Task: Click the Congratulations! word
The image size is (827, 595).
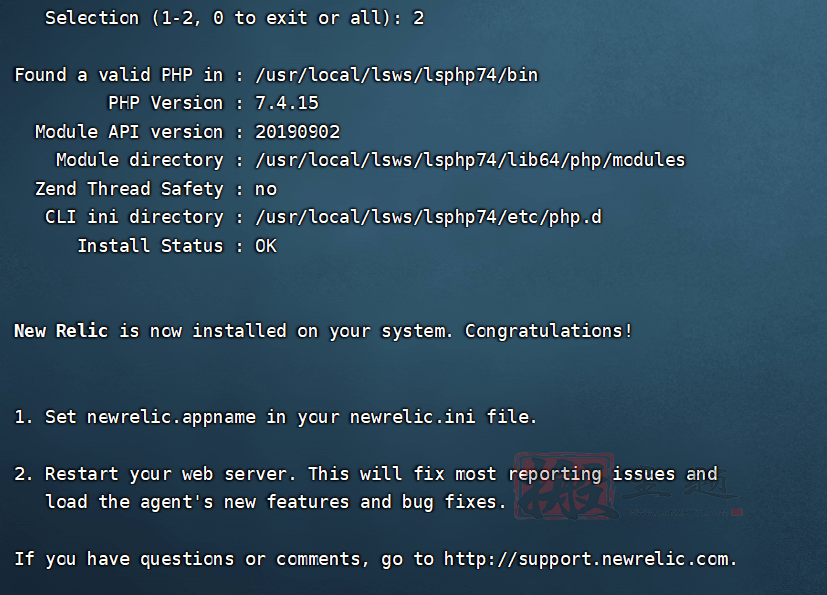Action: pyautogui.click(x=548, y=331)
